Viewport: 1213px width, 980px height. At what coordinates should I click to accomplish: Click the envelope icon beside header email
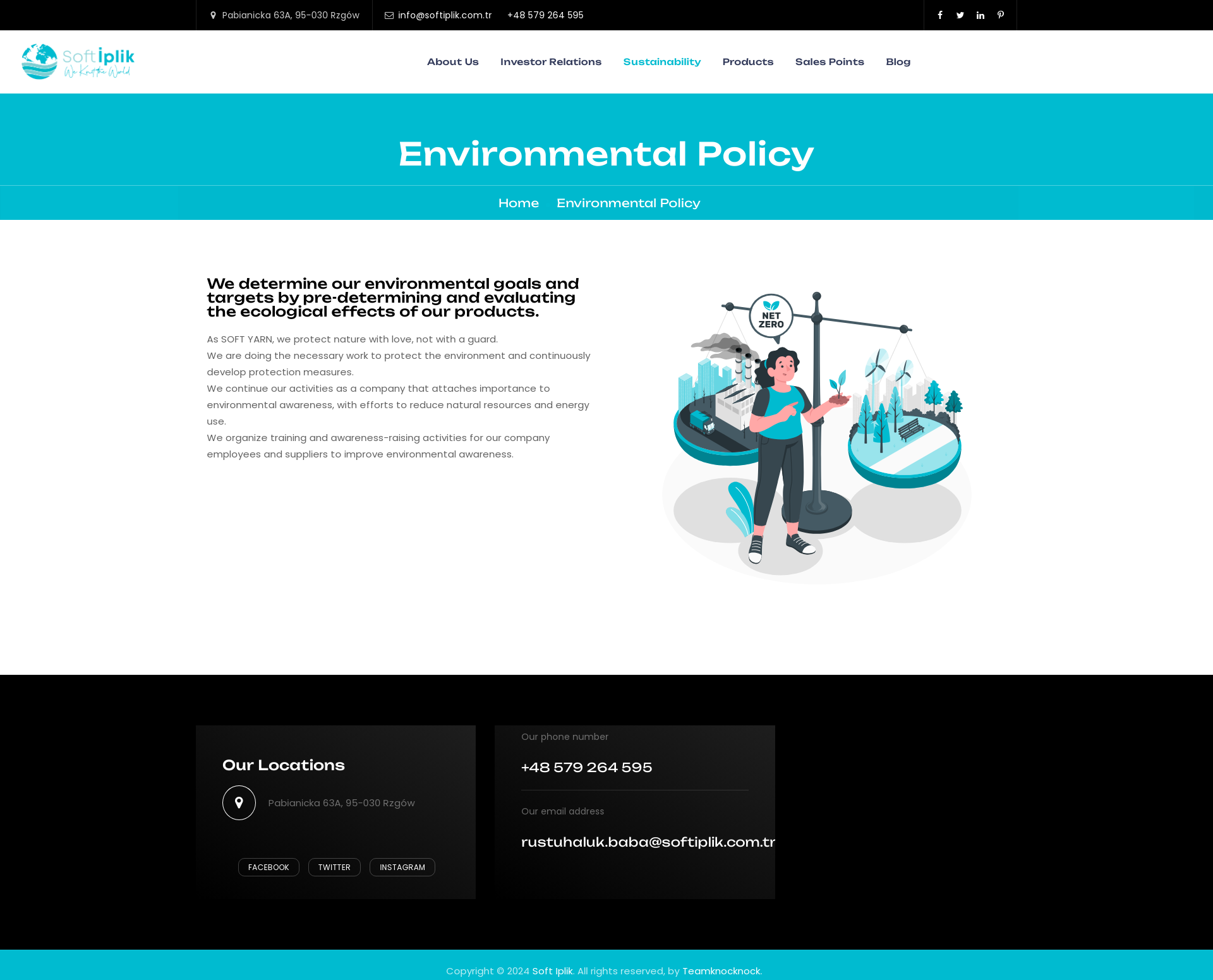[x=389, y=15]
